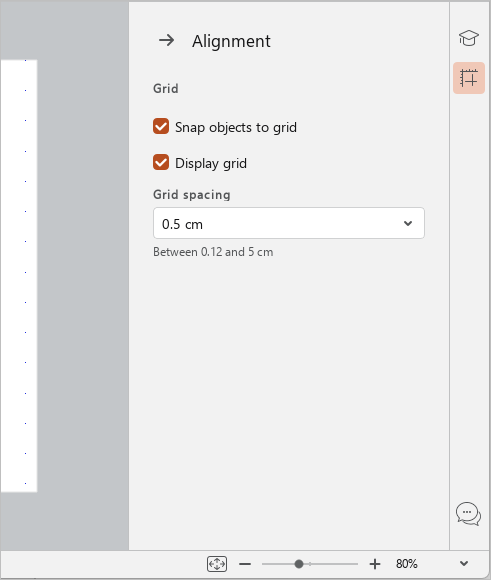
Task: Click the fit page to window icon
Action: click(x=217, y=564)
